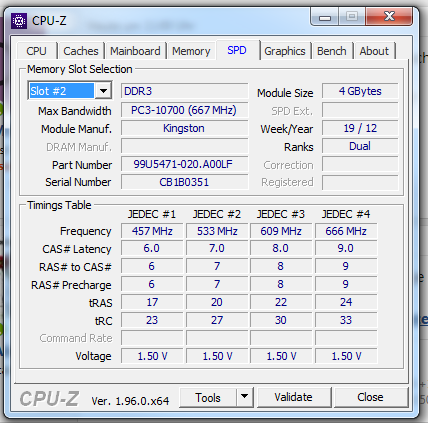This screenshot has width=428, height=423.
Task: Click the DDR3 memory type field
Action: 185,91
